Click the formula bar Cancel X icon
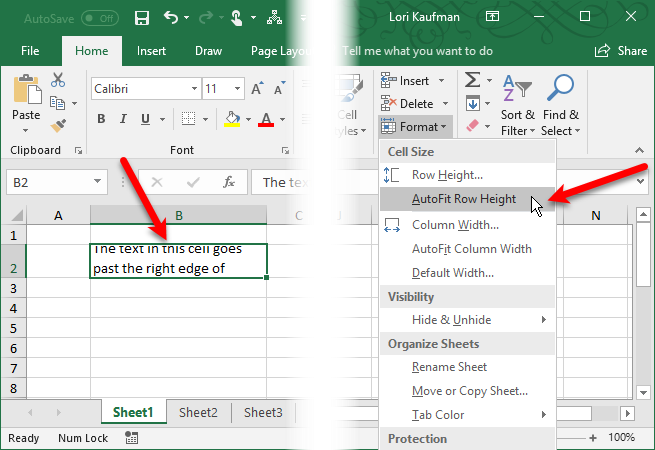 click(157, 182)
